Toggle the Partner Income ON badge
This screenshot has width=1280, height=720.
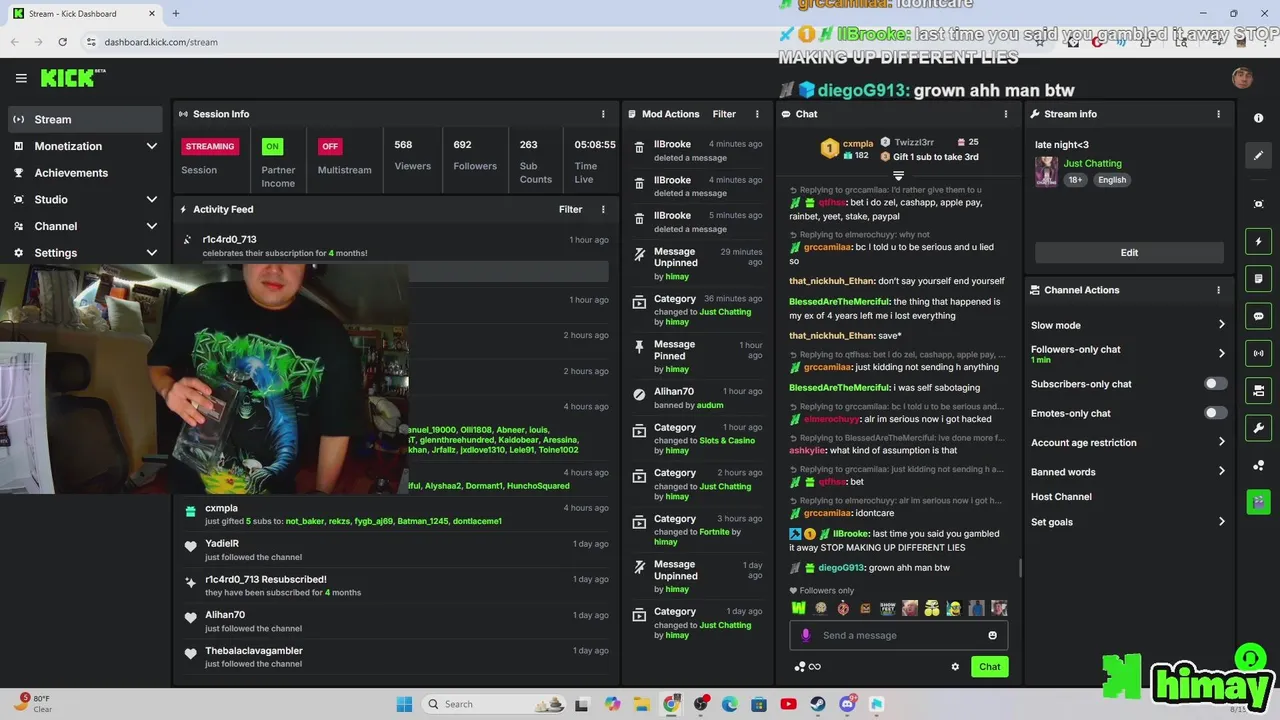click(272, 146)
